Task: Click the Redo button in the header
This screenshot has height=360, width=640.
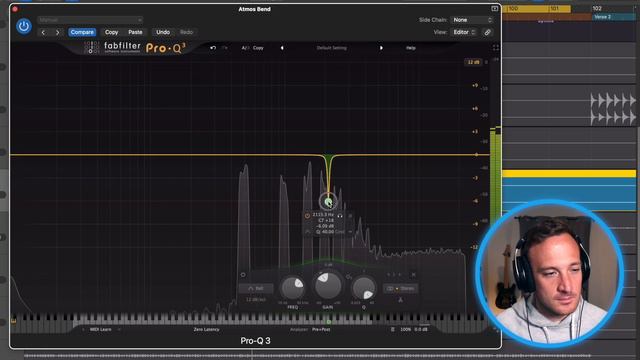Action: point(187,32)
